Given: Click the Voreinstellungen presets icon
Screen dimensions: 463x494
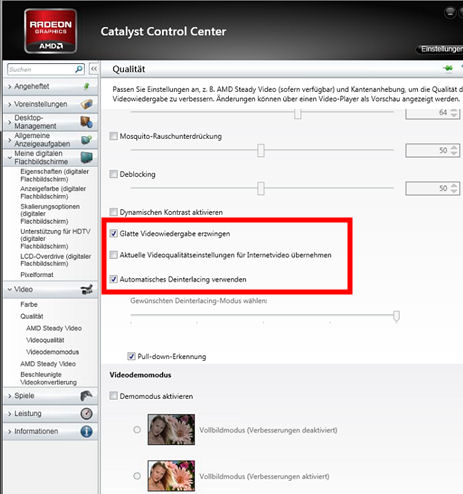Looking at the screenshot, I should coord(87,104).
